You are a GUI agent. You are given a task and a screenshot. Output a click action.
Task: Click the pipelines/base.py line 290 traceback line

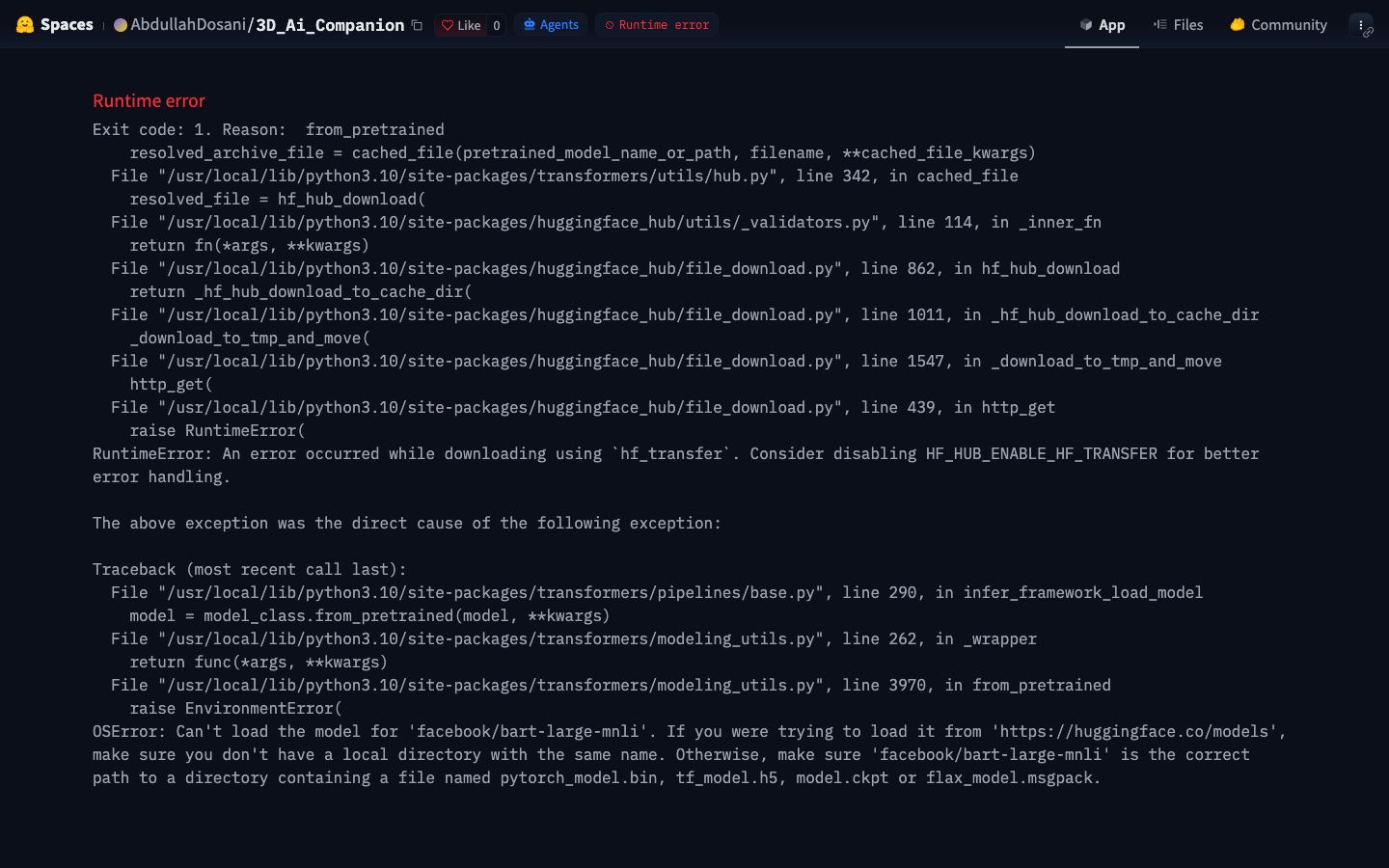pyautogui.click(x=657, y=592)
